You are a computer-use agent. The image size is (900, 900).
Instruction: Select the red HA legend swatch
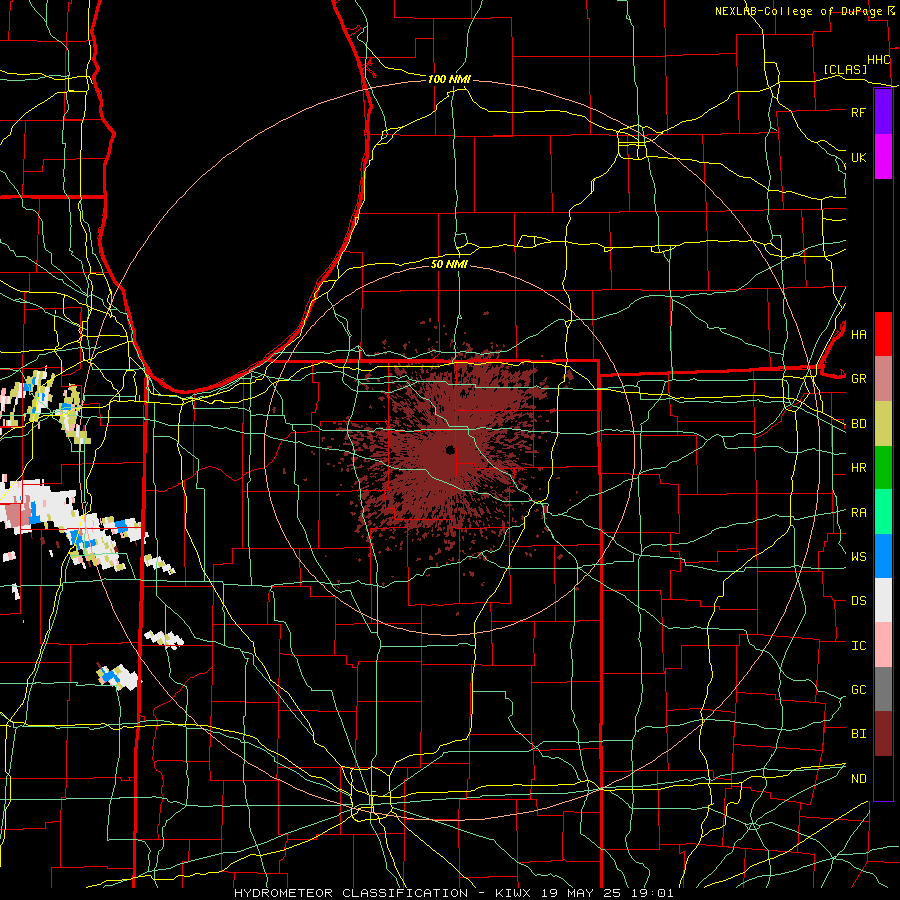tap(883, 334)
